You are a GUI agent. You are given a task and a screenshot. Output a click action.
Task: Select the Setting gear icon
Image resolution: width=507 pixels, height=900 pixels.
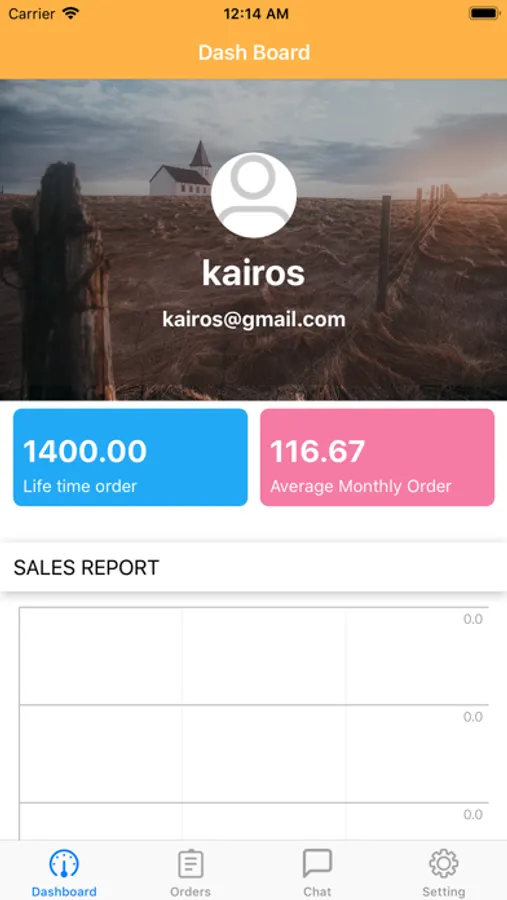pos(443,864)
